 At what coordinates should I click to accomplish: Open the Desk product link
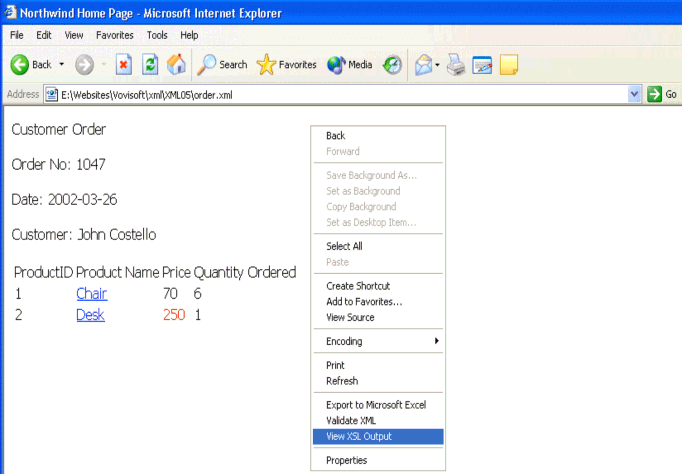[x=90, y=315]
